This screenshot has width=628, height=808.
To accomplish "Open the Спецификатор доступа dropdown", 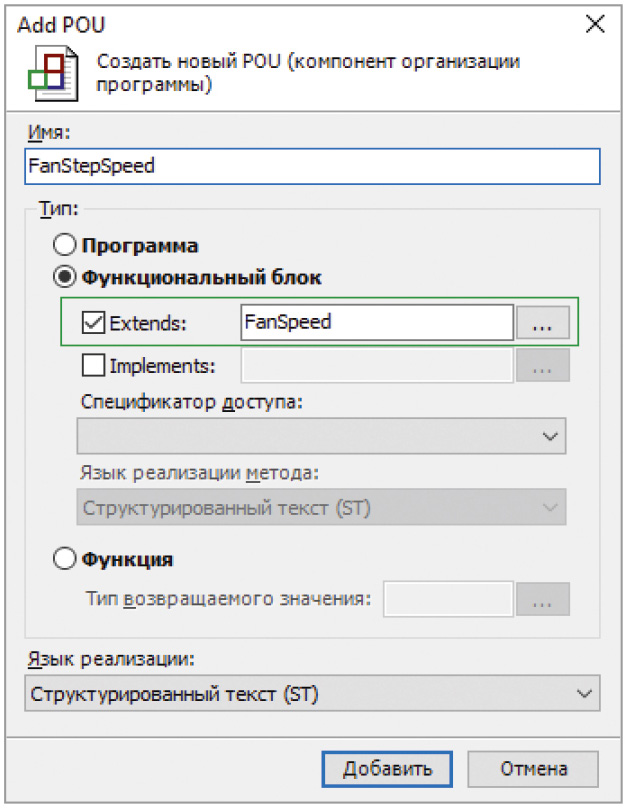I will tap(321, 436).
